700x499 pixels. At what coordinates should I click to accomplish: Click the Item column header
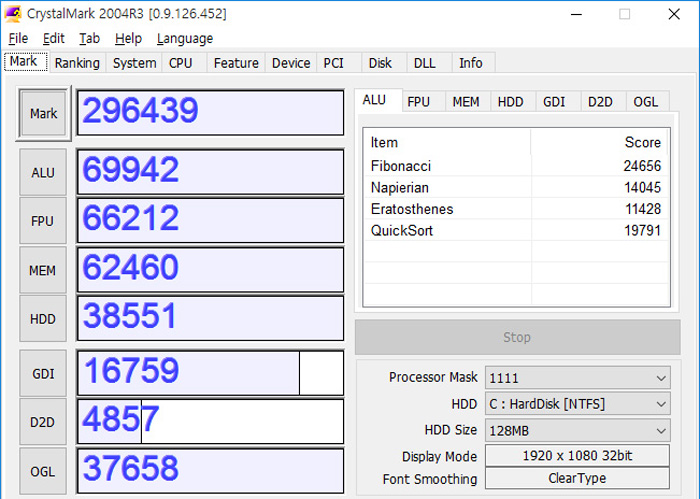447,142
